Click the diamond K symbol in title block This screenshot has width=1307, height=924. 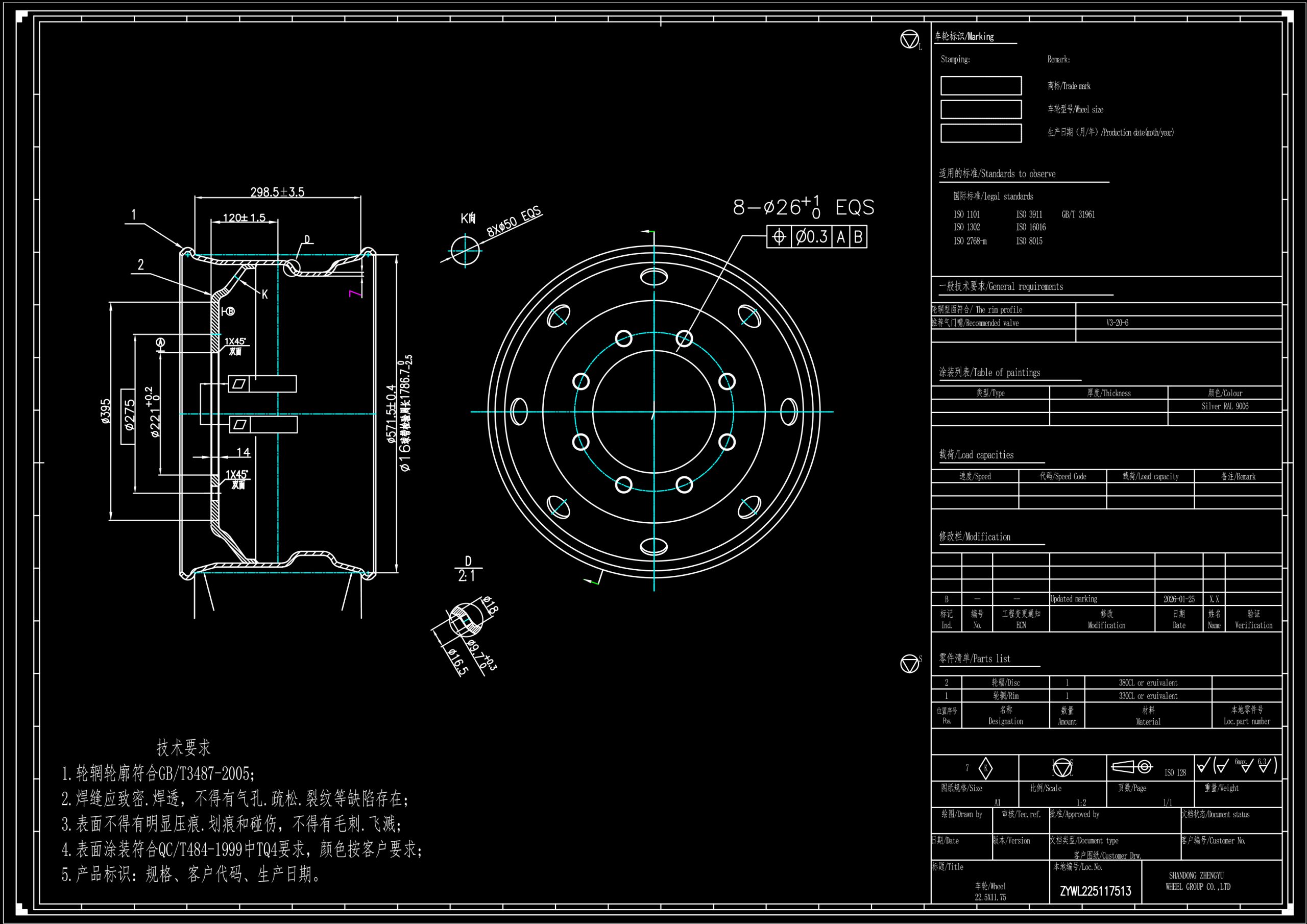pos(985,768)
